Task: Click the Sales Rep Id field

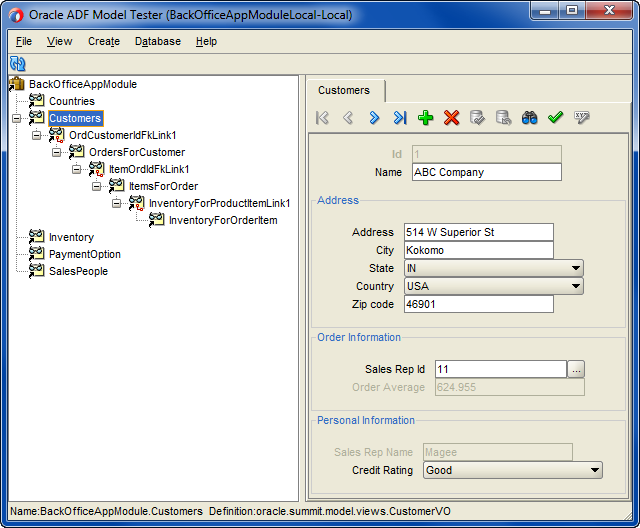Action: pos(501,369)
